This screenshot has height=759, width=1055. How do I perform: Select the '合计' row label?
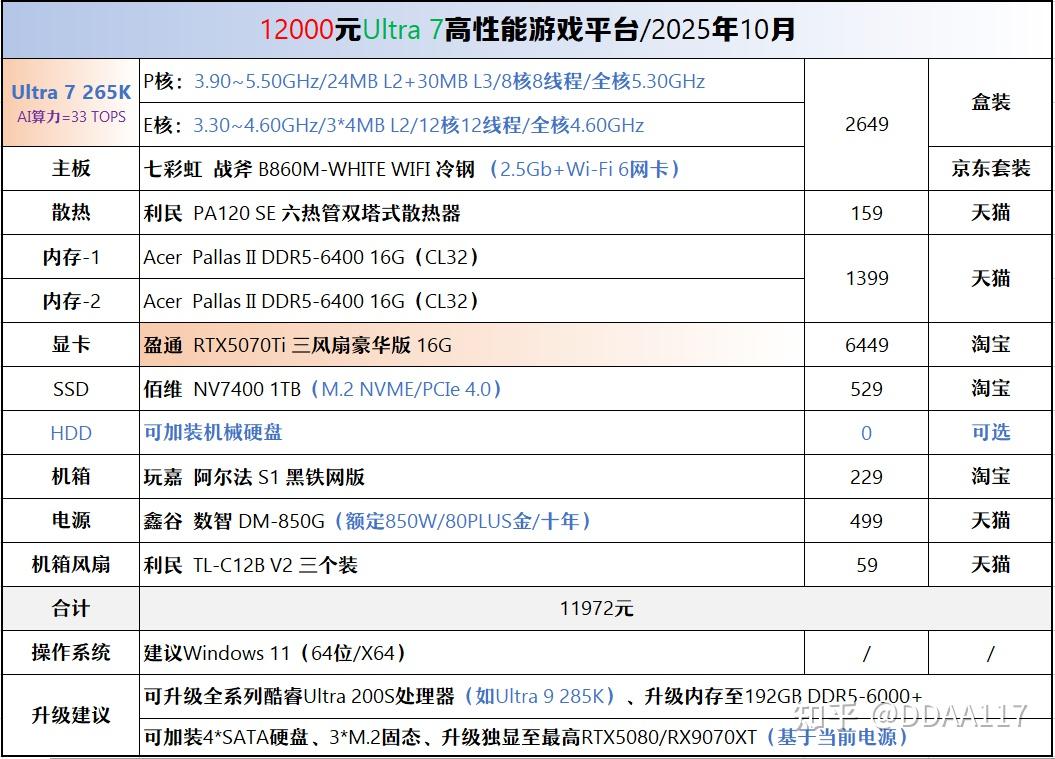tap(71, 608)
